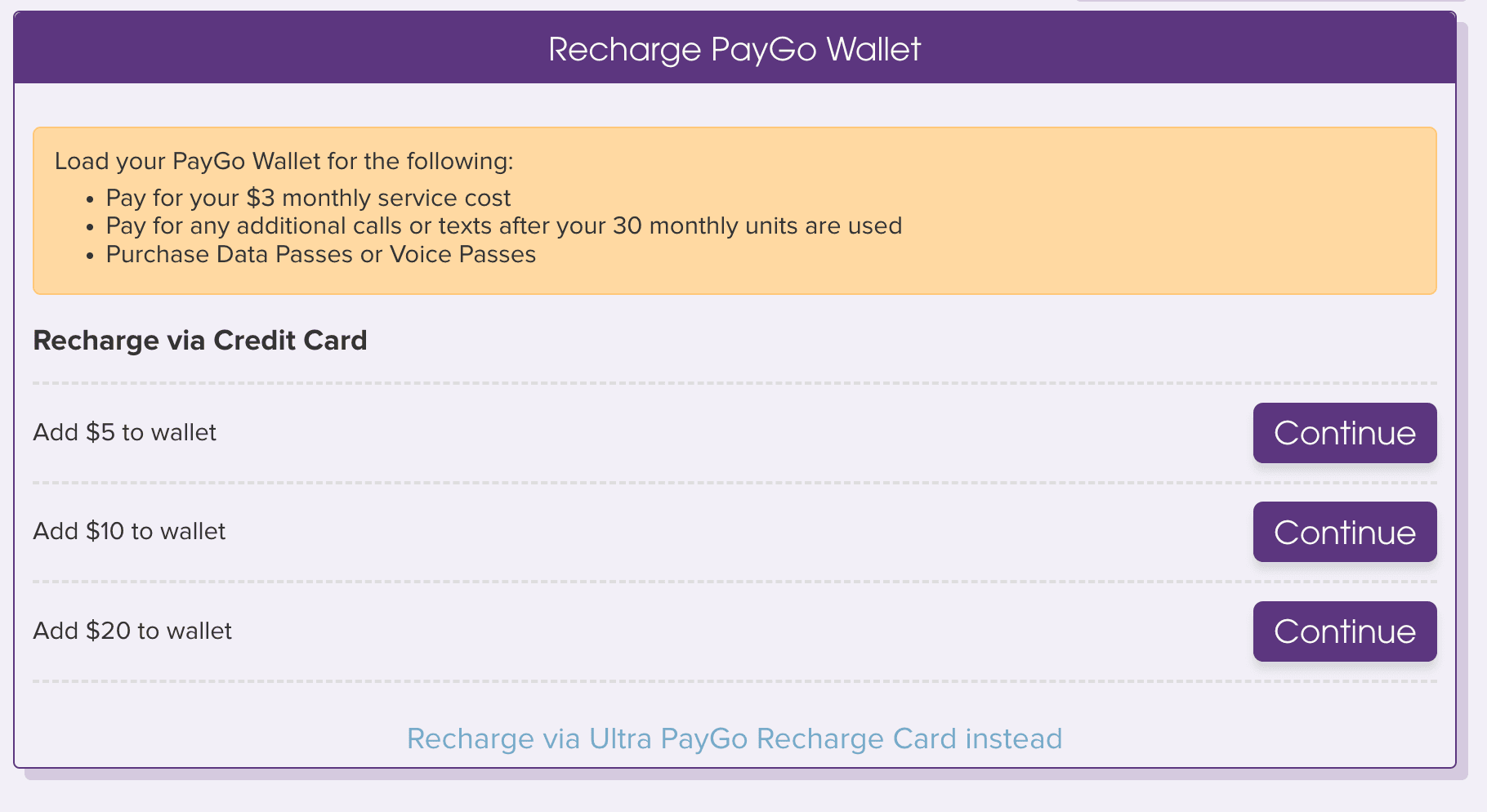
Task: Continue with adding $5 to wallet
Action: pyautogui.click(x=1345, y=433)
